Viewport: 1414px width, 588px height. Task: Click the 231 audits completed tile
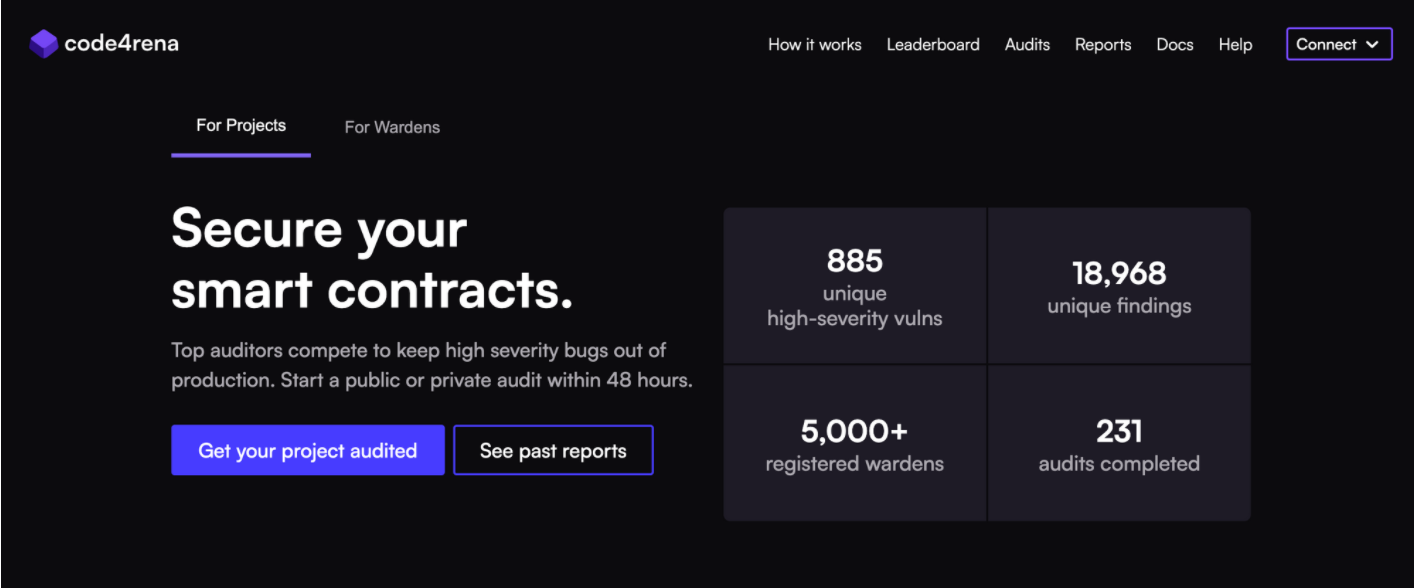click(1119, 444)
